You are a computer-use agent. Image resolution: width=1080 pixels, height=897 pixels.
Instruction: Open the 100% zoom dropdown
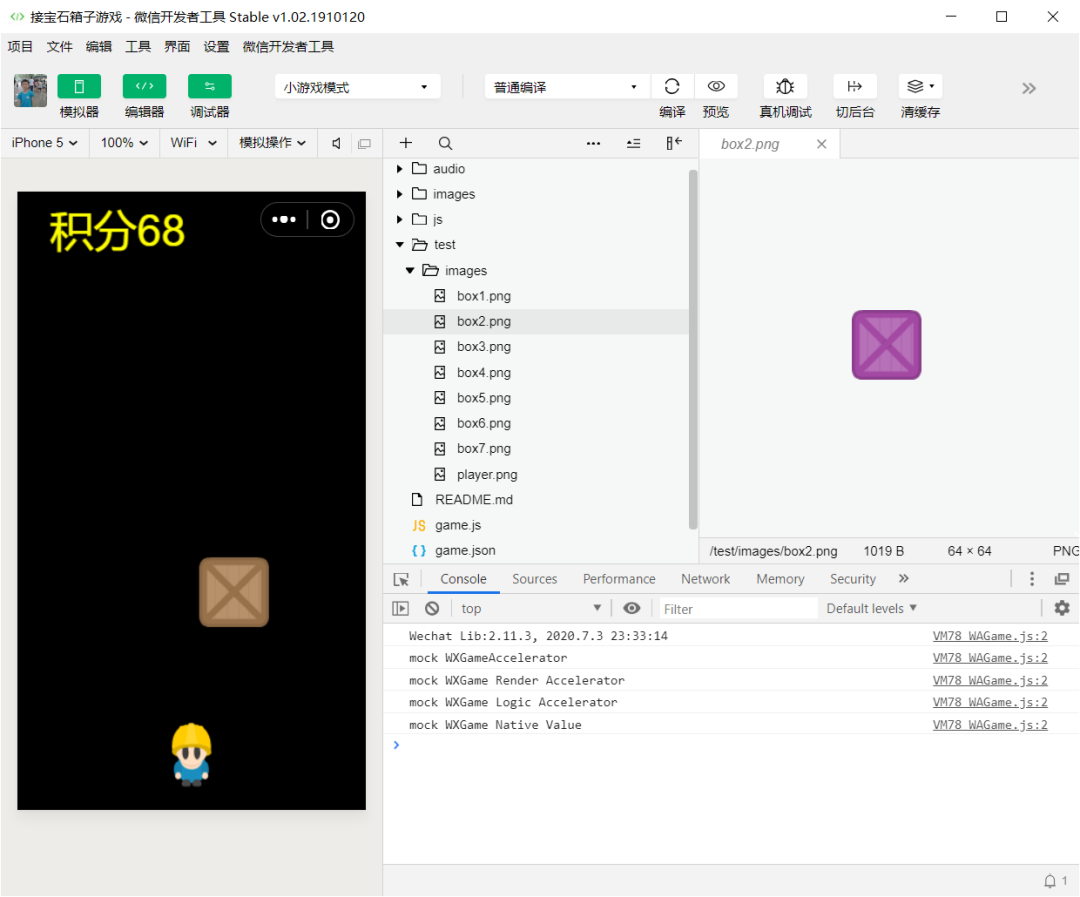click(124, 143)
